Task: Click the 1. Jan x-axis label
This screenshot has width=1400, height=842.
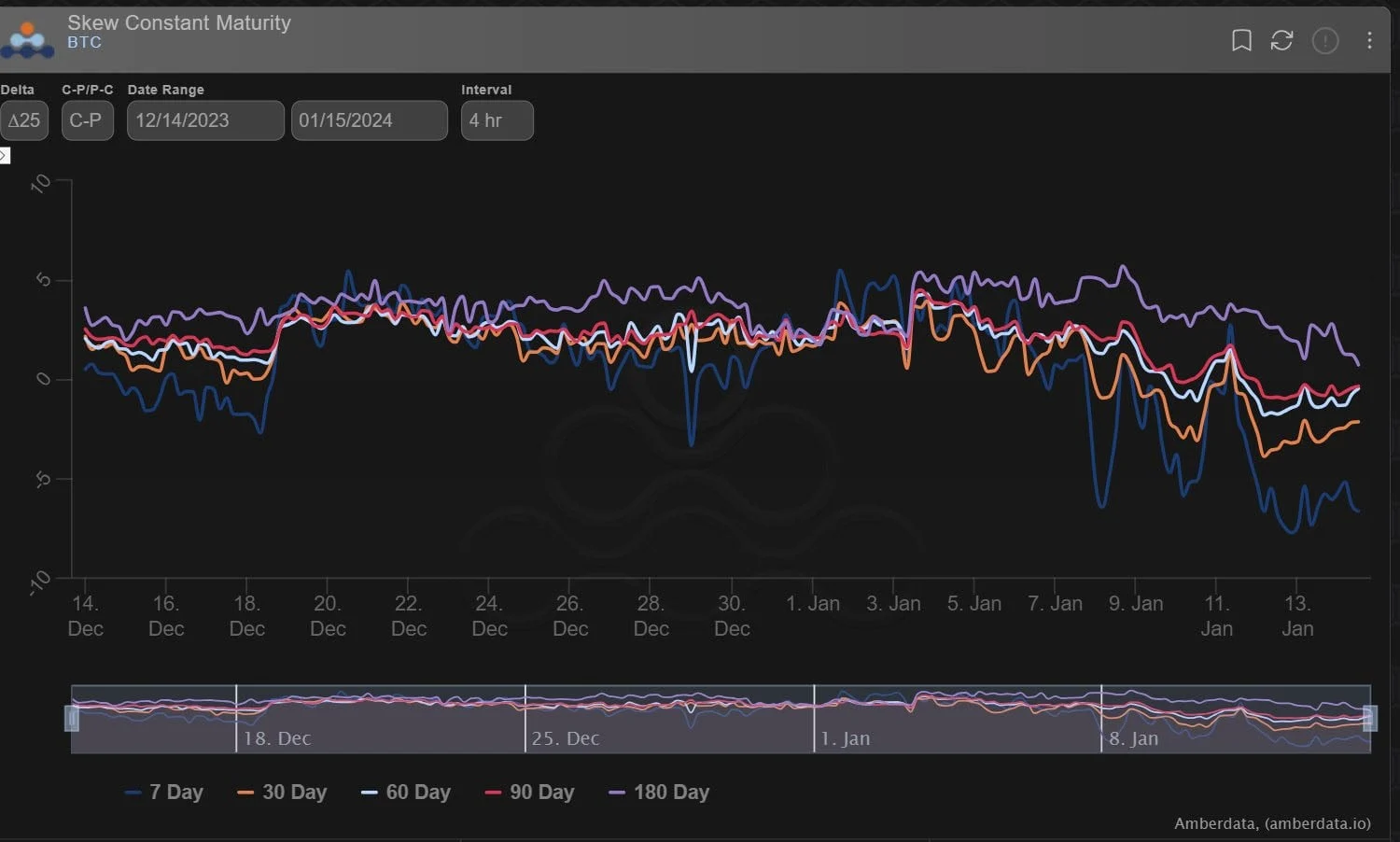Action: pos(813,604)
